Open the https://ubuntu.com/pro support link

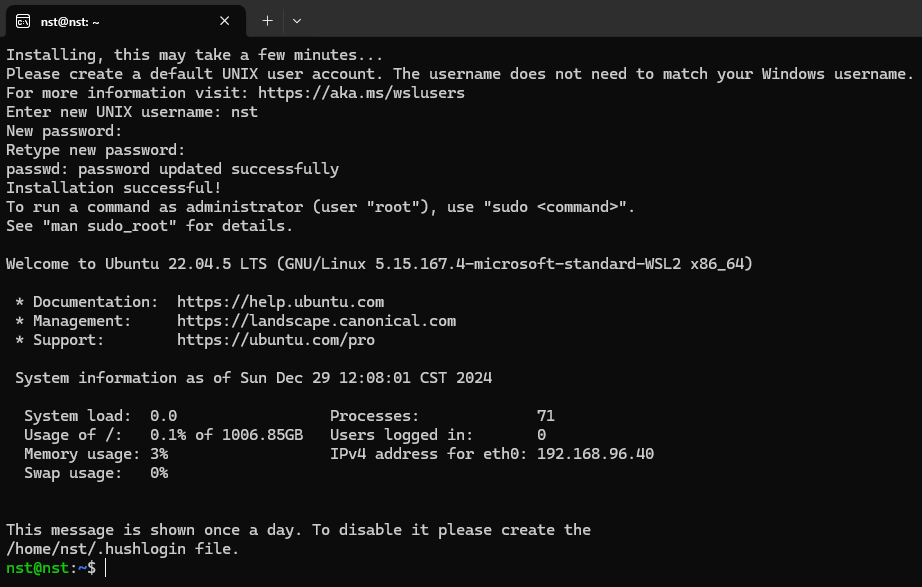pos(276,340)
